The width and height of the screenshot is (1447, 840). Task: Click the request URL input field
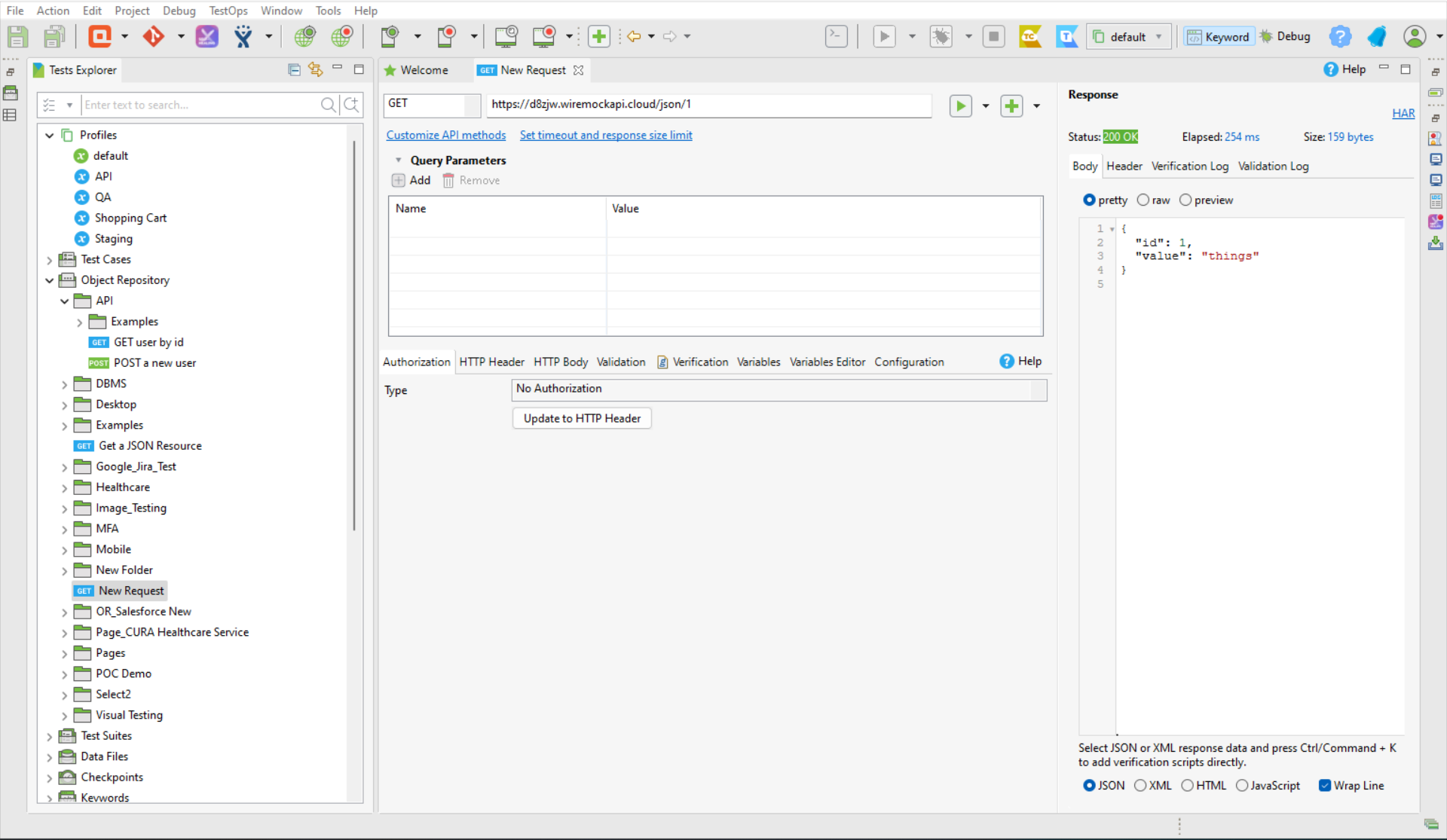pos(709,105)
